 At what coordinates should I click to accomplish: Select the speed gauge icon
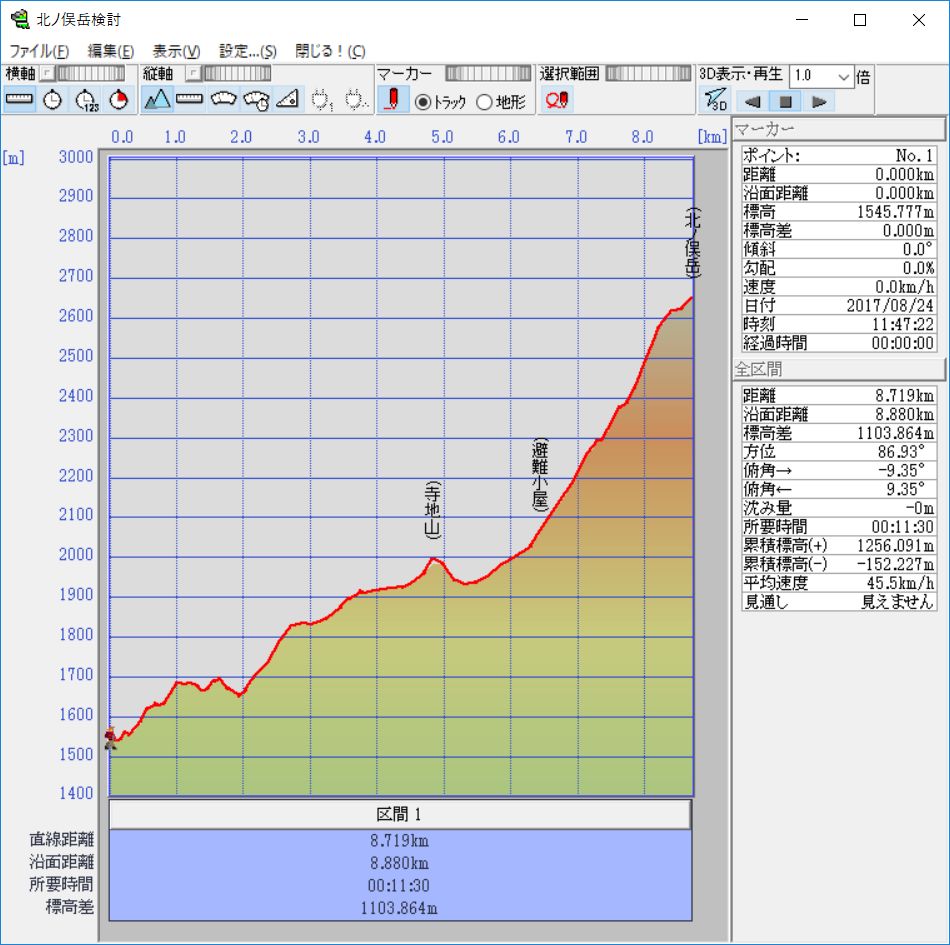(x=223, y=99)
